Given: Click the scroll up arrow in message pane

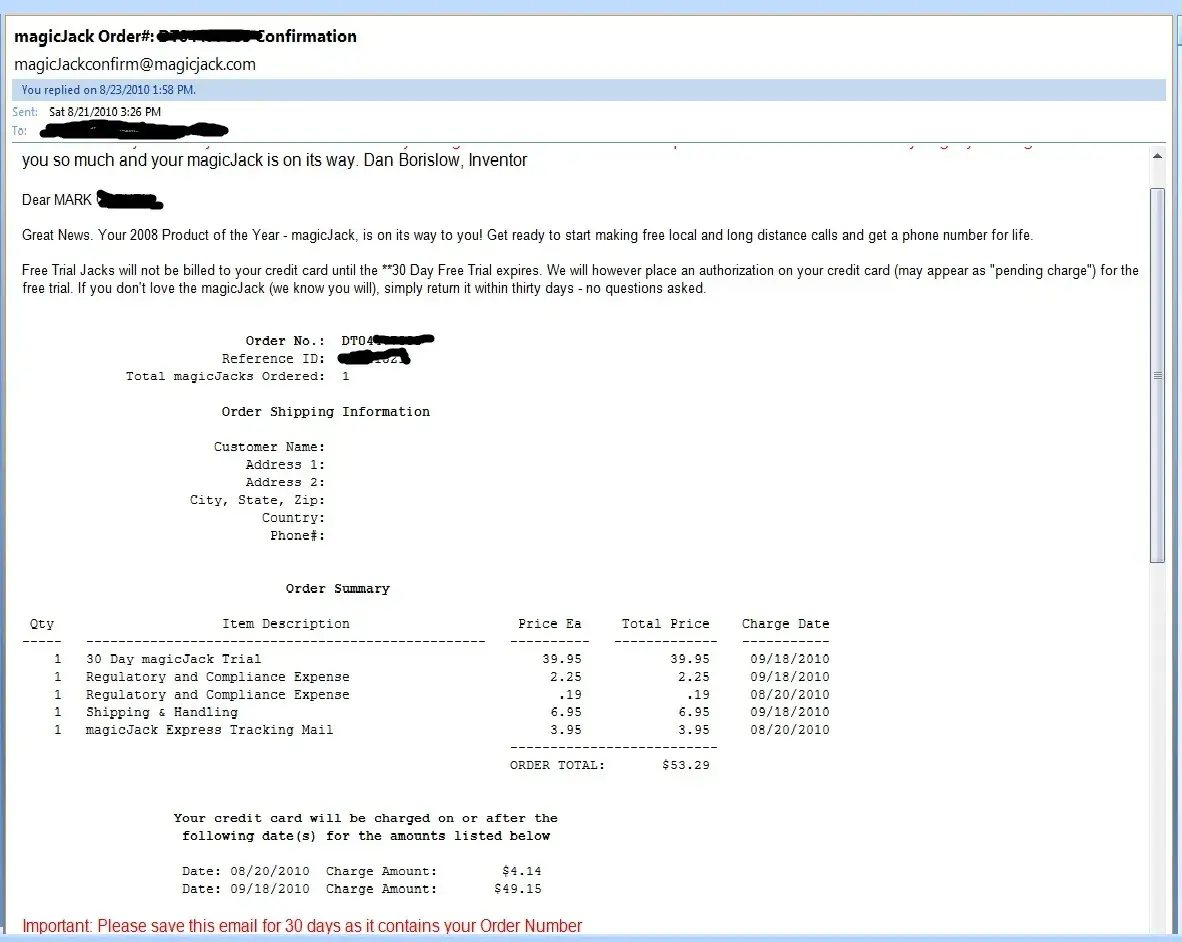Looking at the screenshot, I should point(1158,157).
